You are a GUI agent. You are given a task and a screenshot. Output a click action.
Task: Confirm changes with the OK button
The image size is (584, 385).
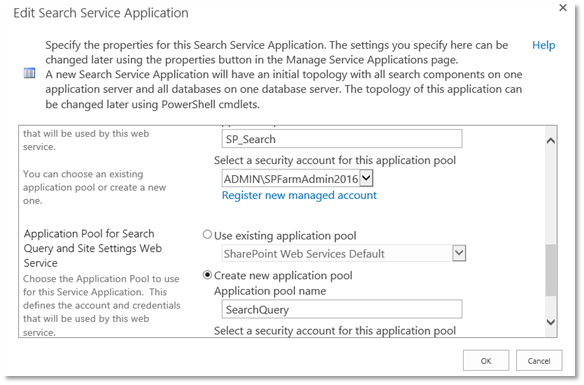tap(486, 360)
